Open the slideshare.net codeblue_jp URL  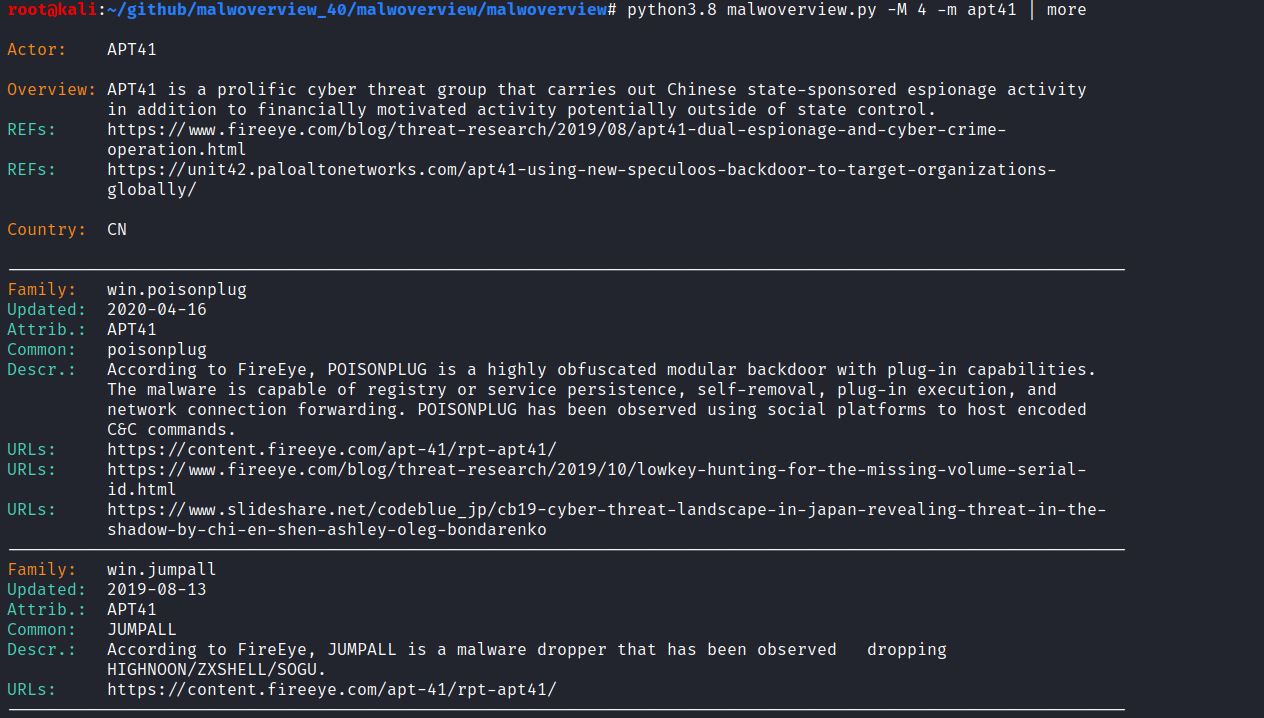pos(607,519)
